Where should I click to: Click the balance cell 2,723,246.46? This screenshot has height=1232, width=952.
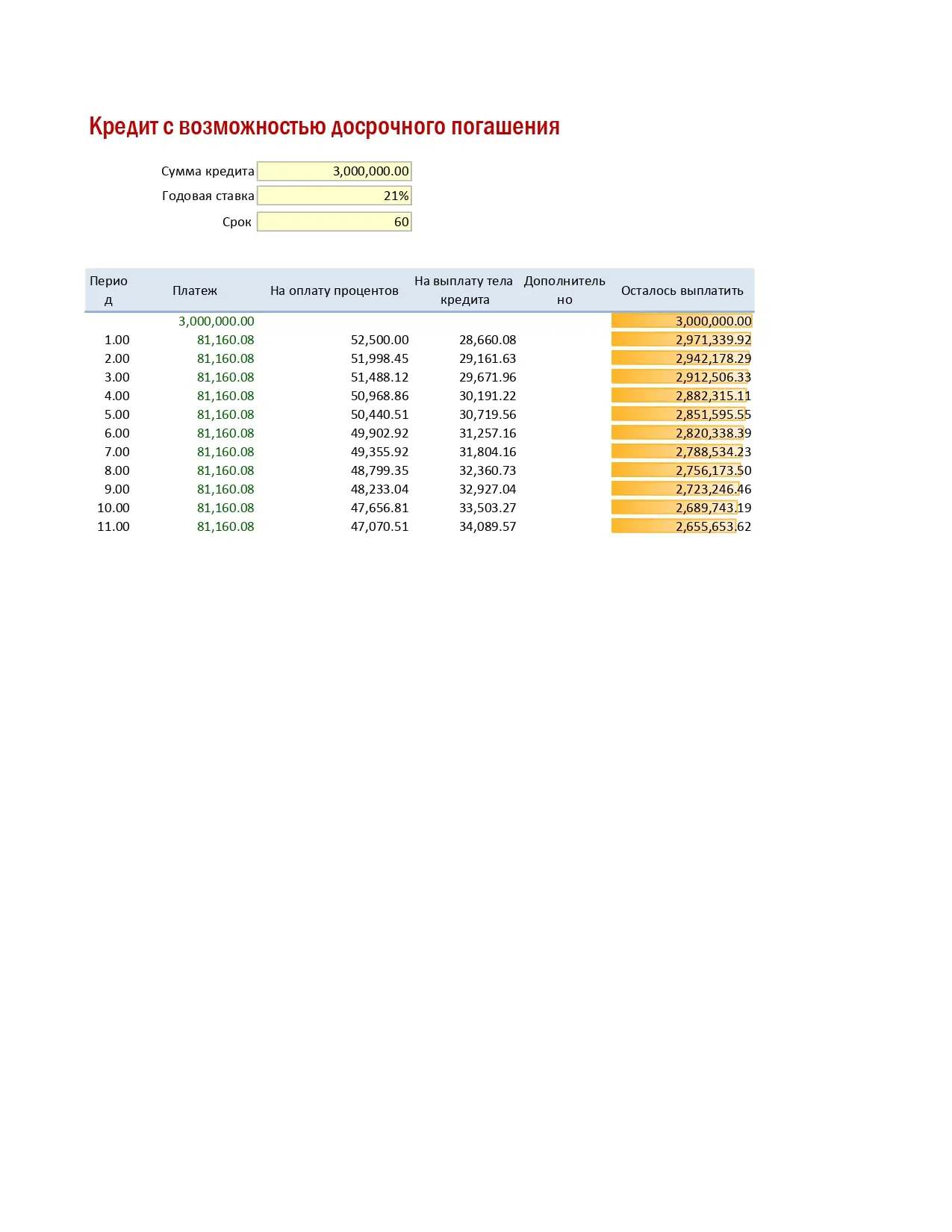tap(682, 489)
